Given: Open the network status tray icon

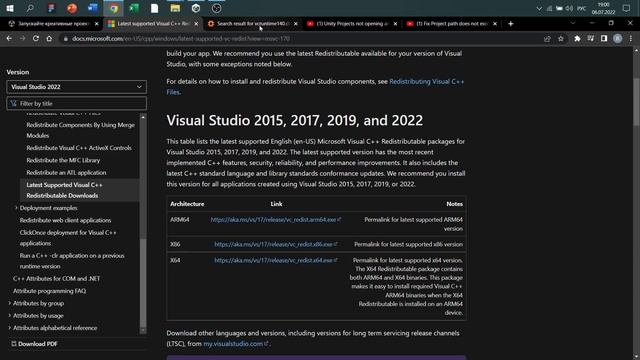Looking at the screenshot, I should coord(549,8).
